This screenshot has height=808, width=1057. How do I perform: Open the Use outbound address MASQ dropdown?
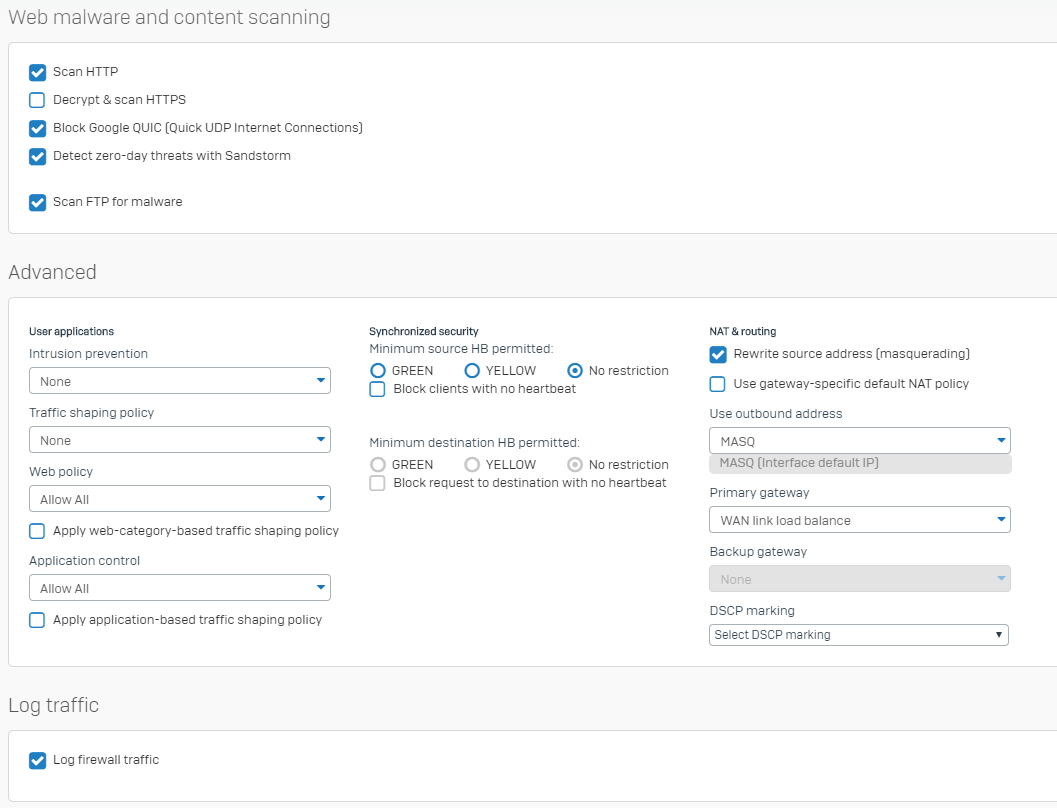tap(860, 441)
